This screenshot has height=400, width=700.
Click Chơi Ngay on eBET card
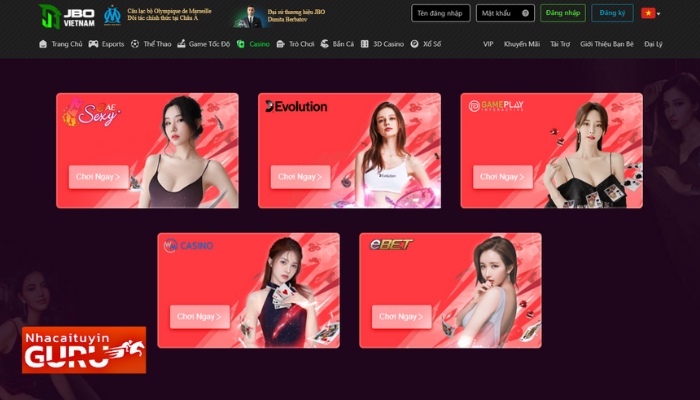401,317
